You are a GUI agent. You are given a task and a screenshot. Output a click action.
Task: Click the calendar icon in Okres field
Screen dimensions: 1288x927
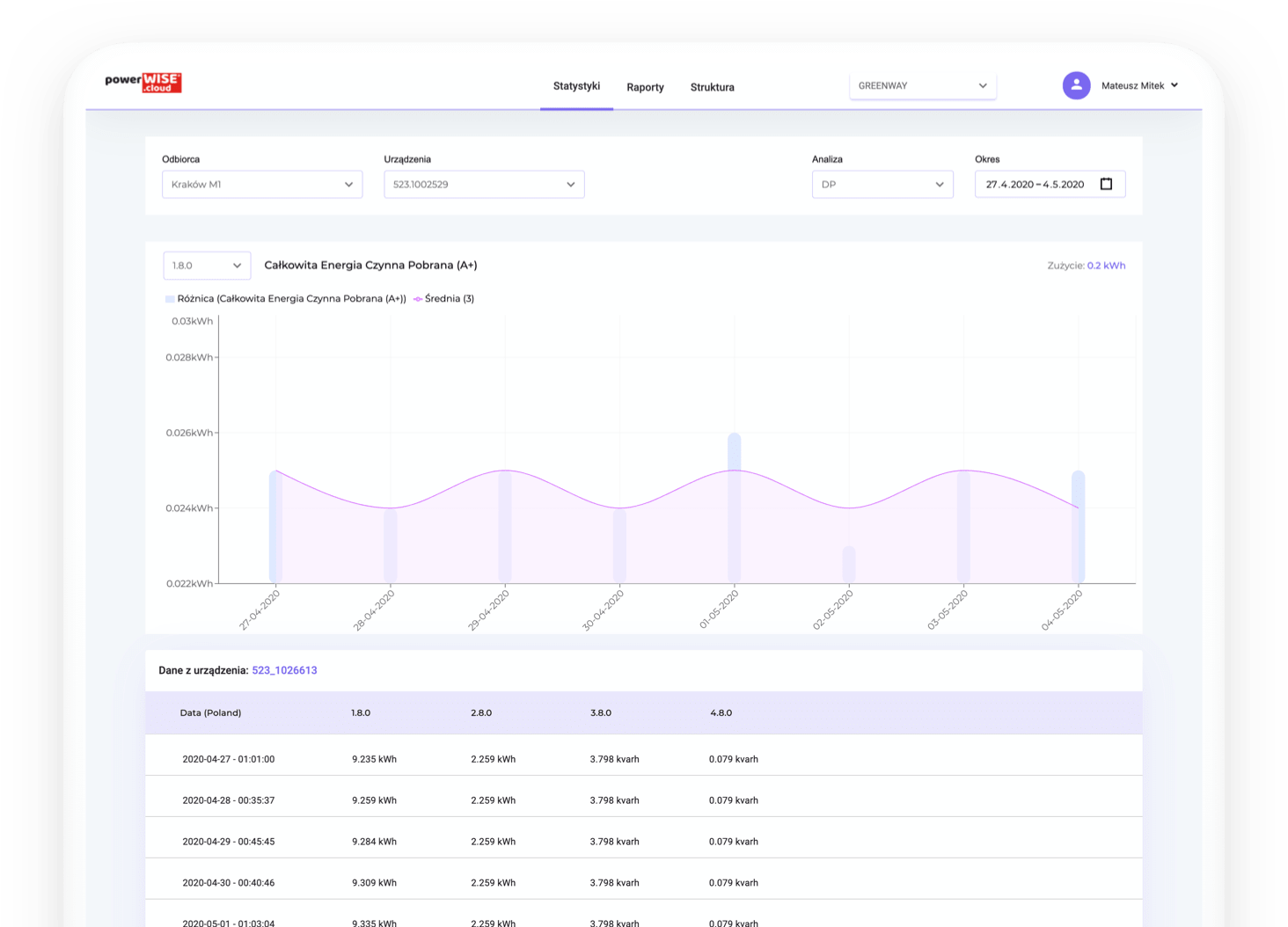(1106, 184)
